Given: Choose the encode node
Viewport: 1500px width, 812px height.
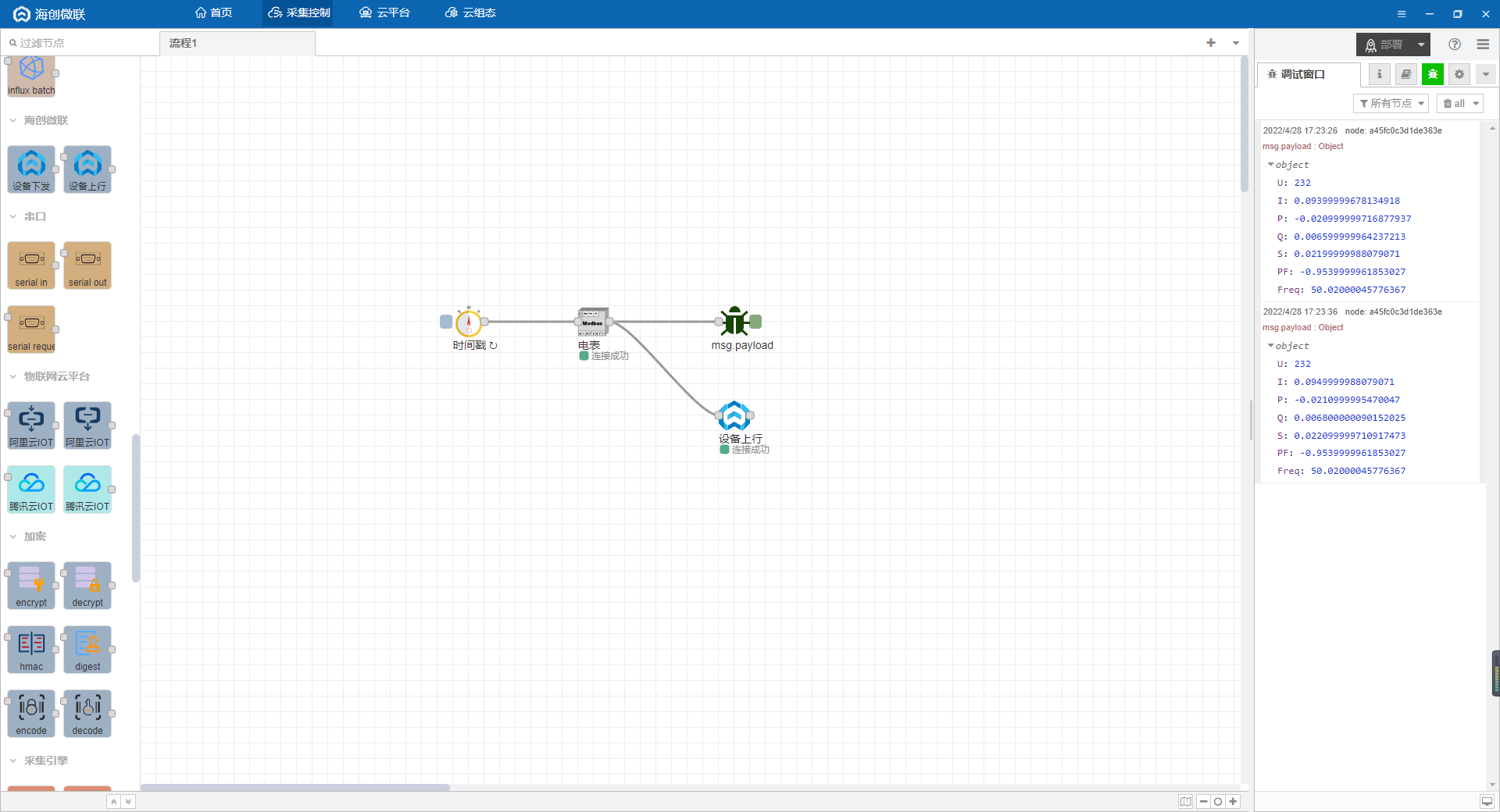Looking at the screenshot, I should pyautogui.click(x=31, y=714).
